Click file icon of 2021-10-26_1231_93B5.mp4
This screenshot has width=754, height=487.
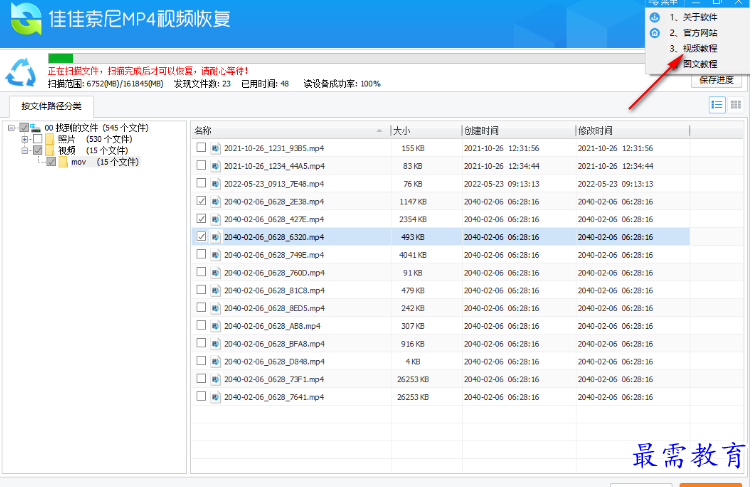click(215, 148)
